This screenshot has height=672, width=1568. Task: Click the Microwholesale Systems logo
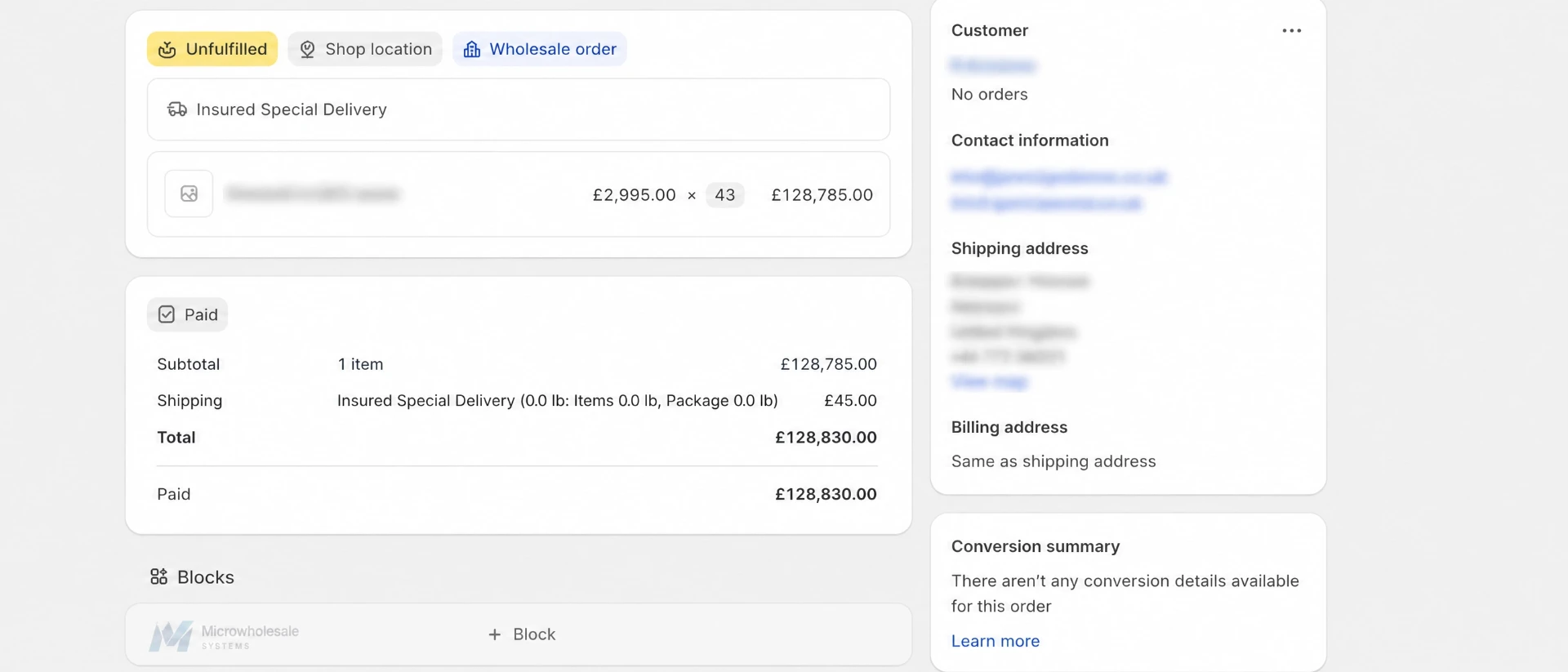[224, 635]
